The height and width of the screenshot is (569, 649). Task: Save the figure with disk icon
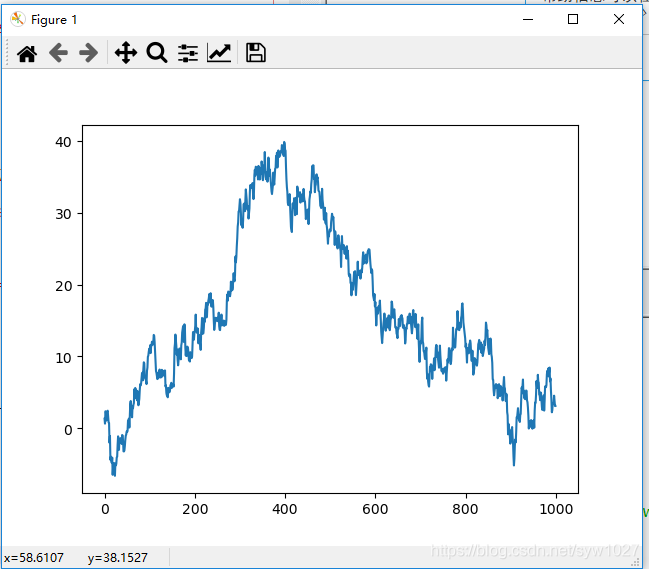coord(256,53)
